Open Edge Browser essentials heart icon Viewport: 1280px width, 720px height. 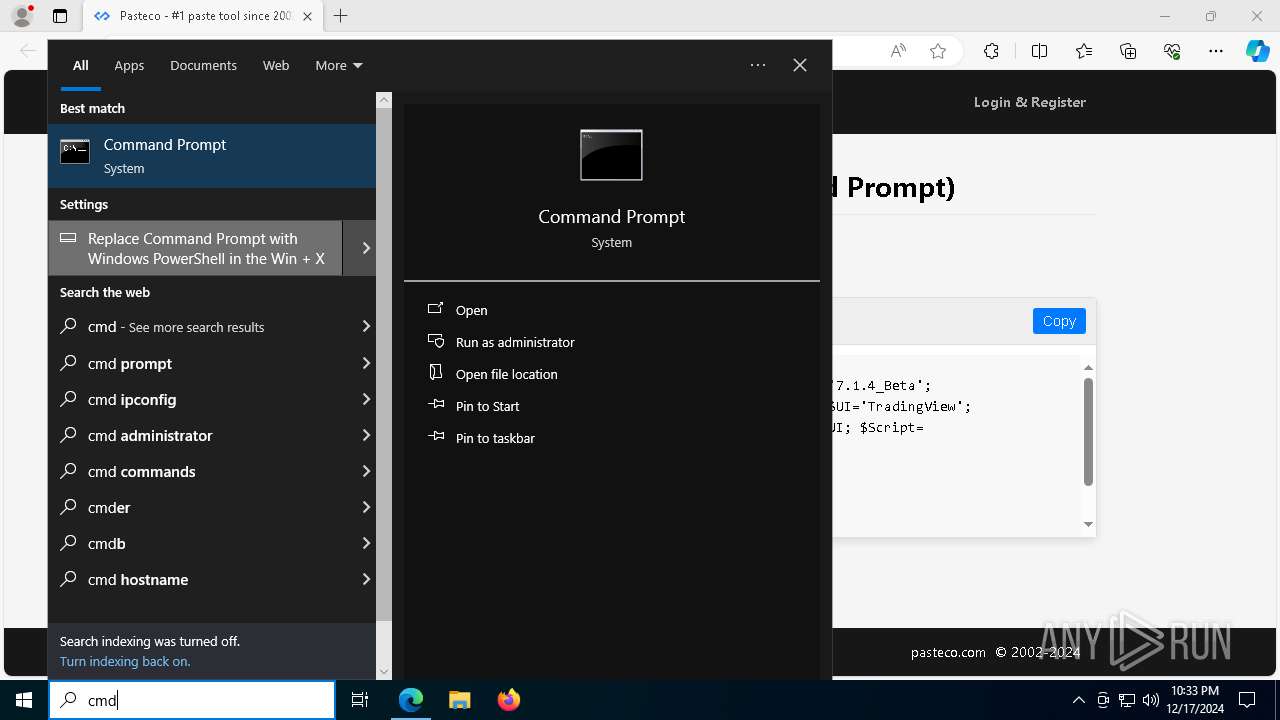pyautogui.click(x=1172, y=51)
